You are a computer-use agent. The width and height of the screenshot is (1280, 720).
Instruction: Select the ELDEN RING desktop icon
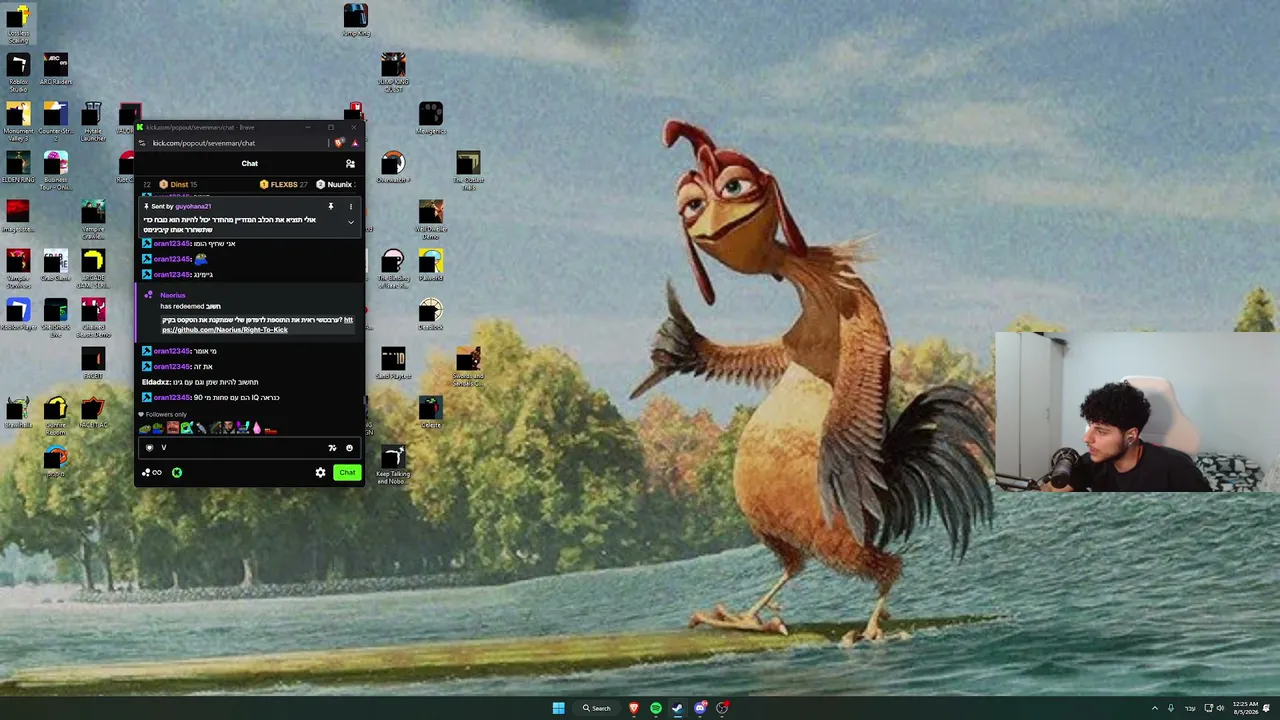[19, 167]
